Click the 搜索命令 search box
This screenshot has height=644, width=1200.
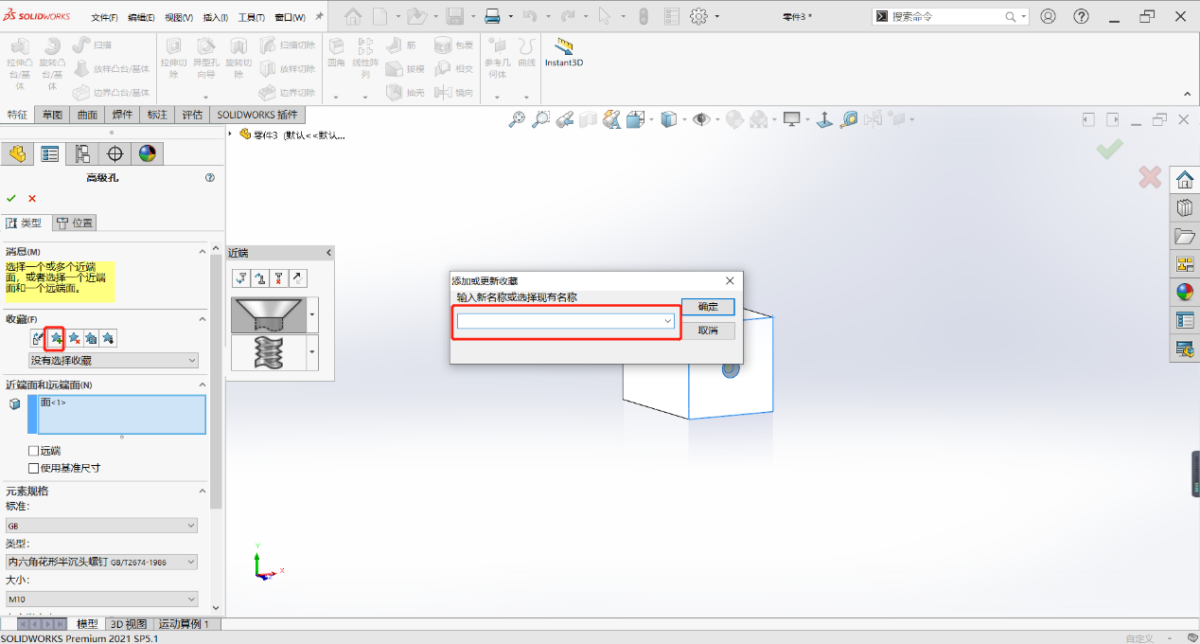pos(951,16)
